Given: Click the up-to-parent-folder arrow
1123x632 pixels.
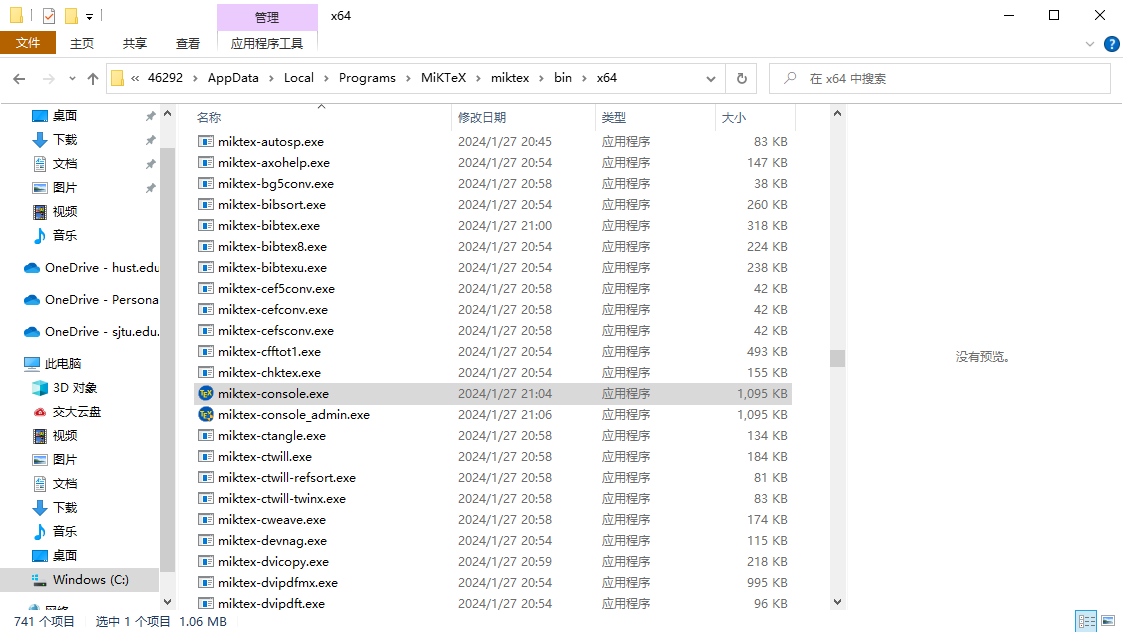Looking at the screenshot, I should 92,78.
